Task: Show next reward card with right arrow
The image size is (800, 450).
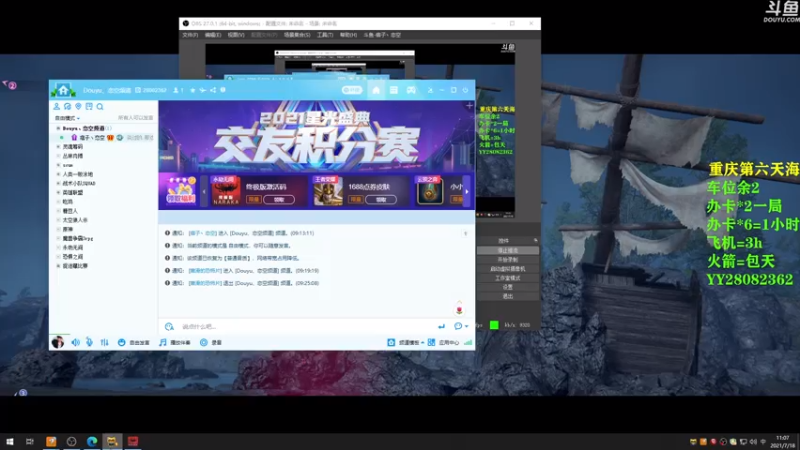Action: 466,191
